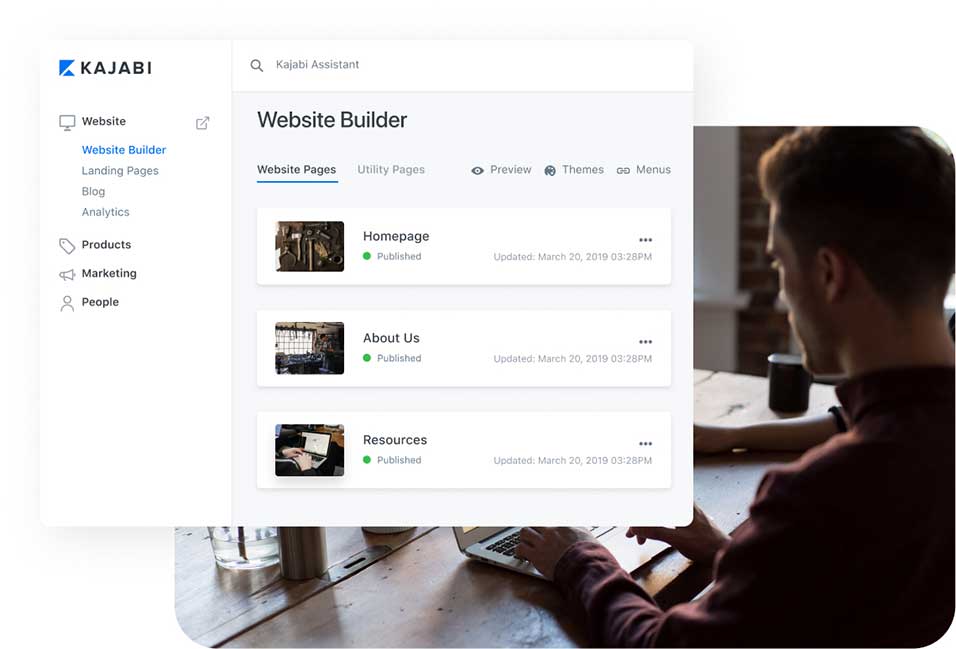
Task: Switch to the Utility Pages tab
Action: pos(391,170)
